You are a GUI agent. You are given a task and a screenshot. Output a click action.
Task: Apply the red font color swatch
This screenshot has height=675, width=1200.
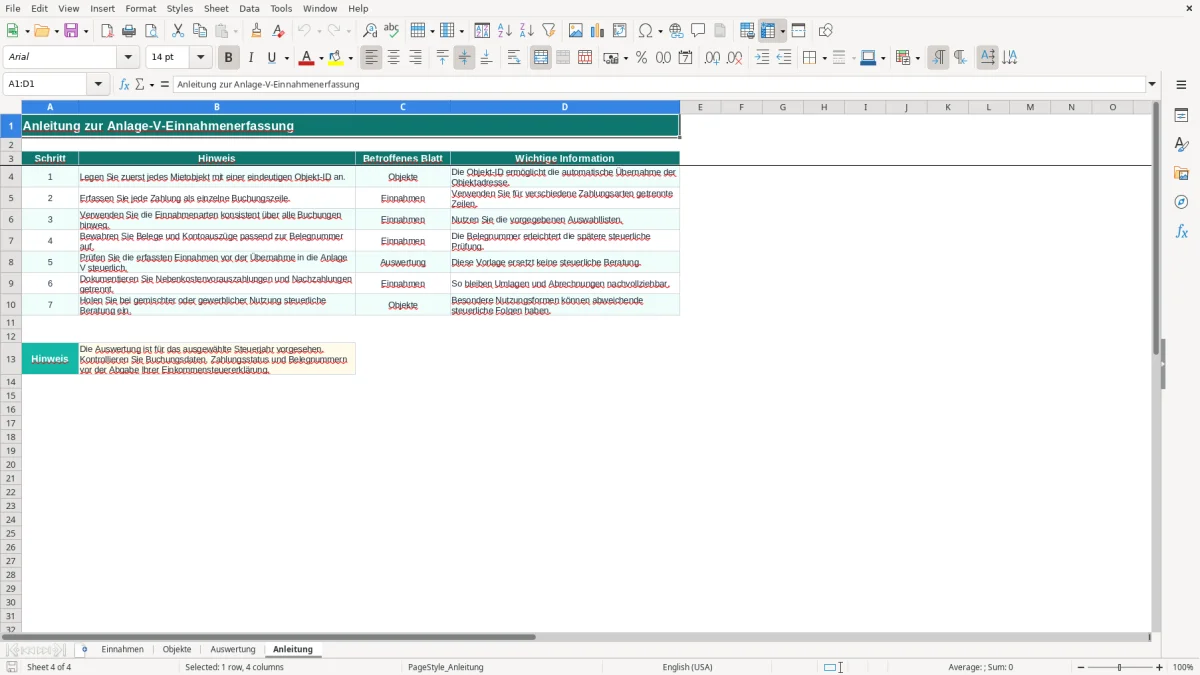[x=307, y=58]
